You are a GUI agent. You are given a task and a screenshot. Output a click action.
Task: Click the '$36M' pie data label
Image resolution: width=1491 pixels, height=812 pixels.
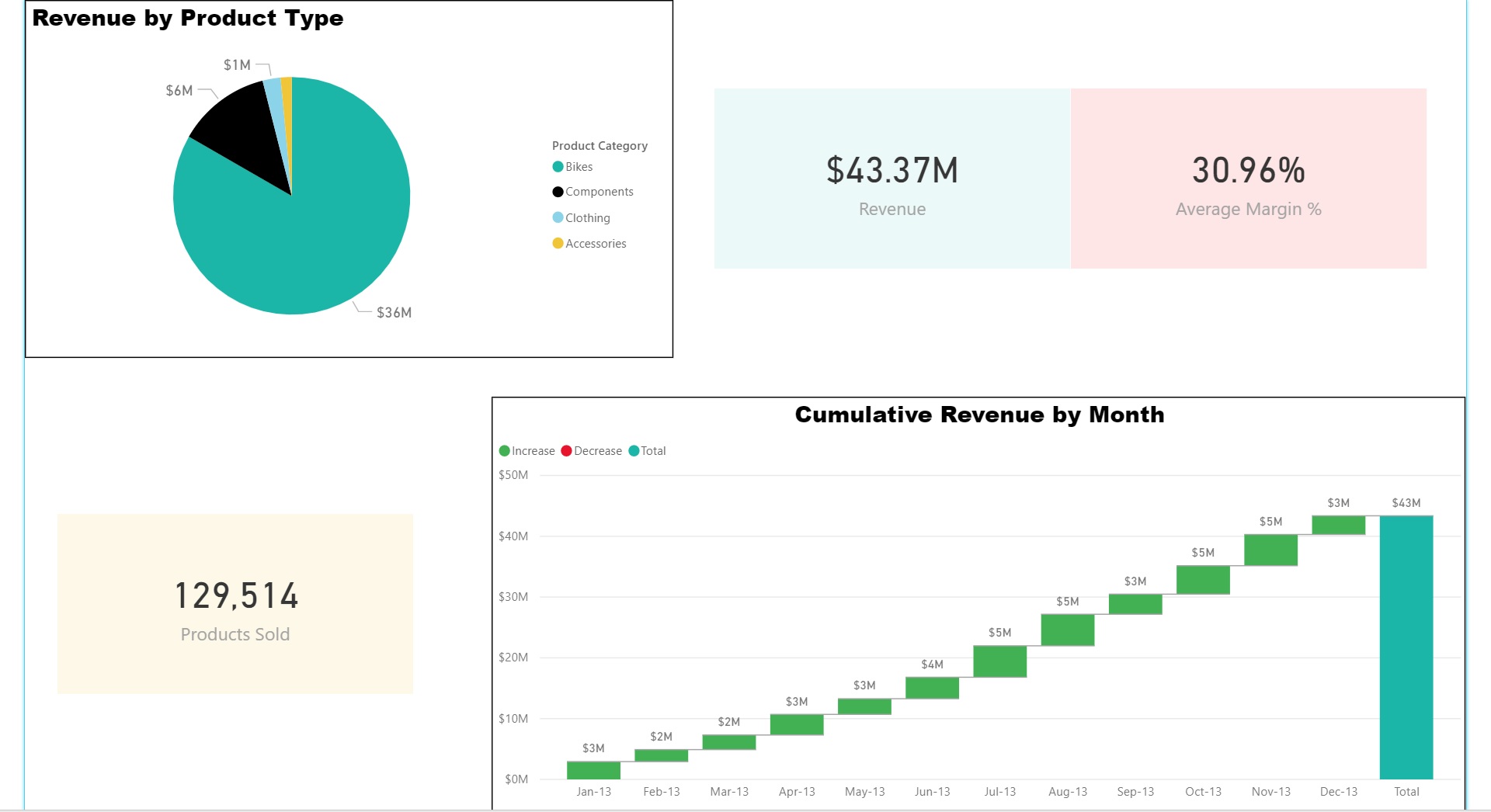tap(394, 313)
